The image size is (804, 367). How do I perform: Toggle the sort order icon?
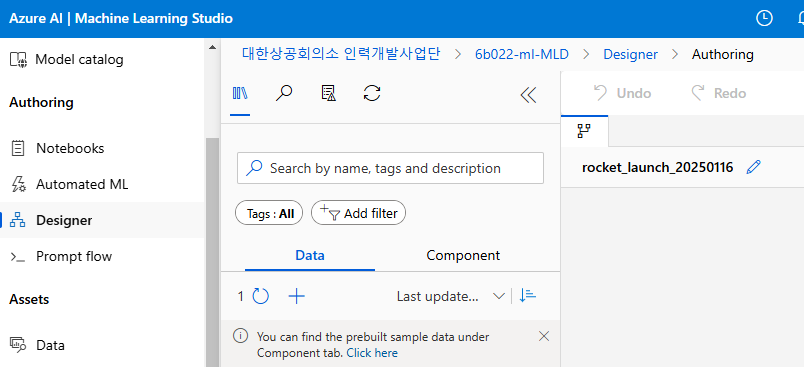(x=528, y=296)
